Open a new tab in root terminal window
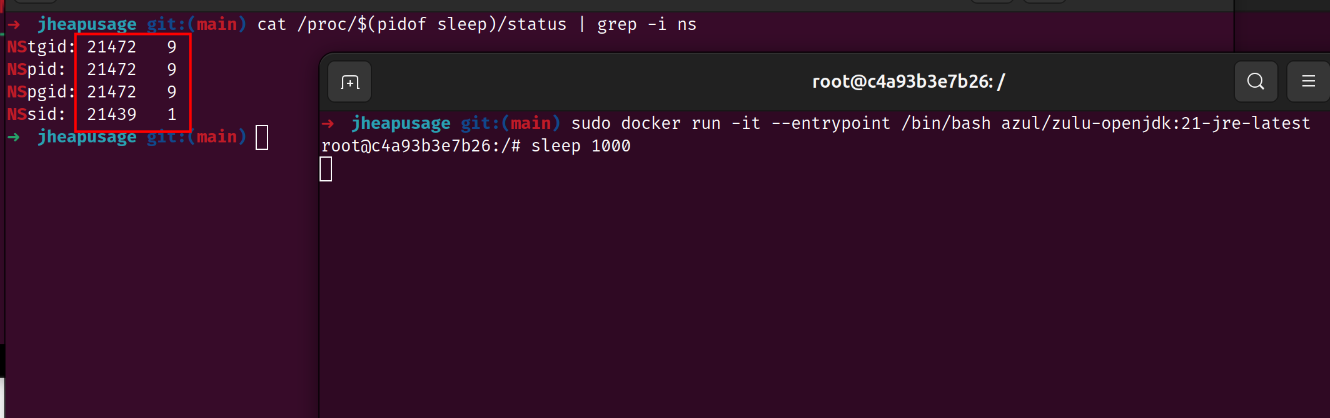The image size is (1330, 418). click(350, 82)
